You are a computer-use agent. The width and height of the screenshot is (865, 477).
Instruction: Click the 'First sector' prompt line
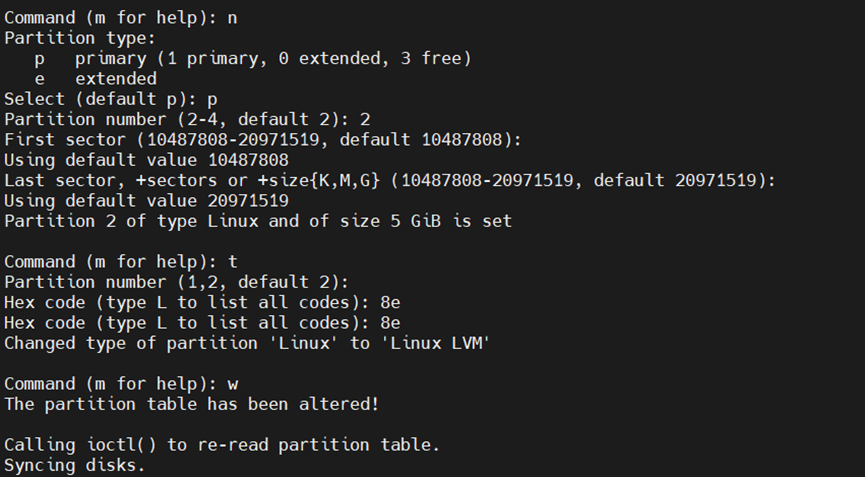[263, 139]
